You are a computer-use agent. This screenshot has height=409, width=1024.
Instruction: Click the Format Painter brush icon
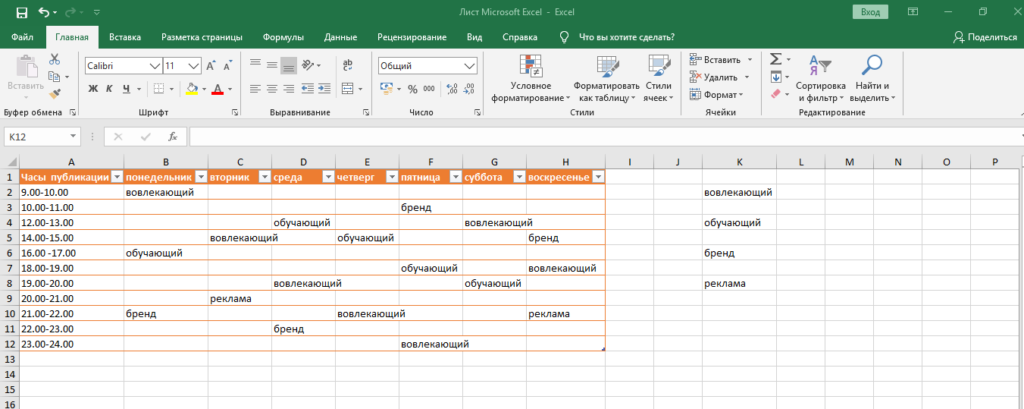pos(54,92)
